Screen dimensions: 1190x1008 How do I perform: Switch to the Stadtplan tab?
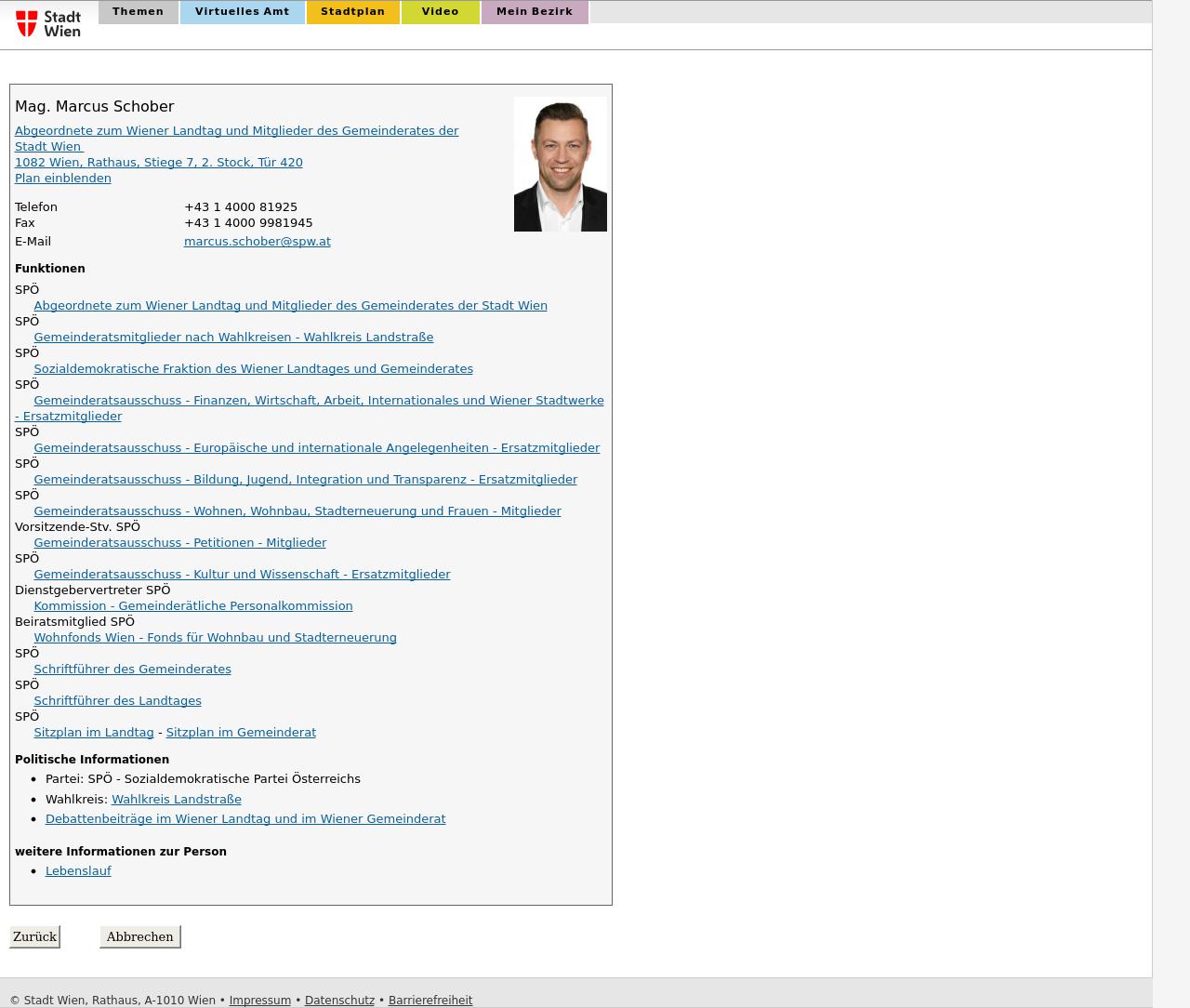pos(352,12)
